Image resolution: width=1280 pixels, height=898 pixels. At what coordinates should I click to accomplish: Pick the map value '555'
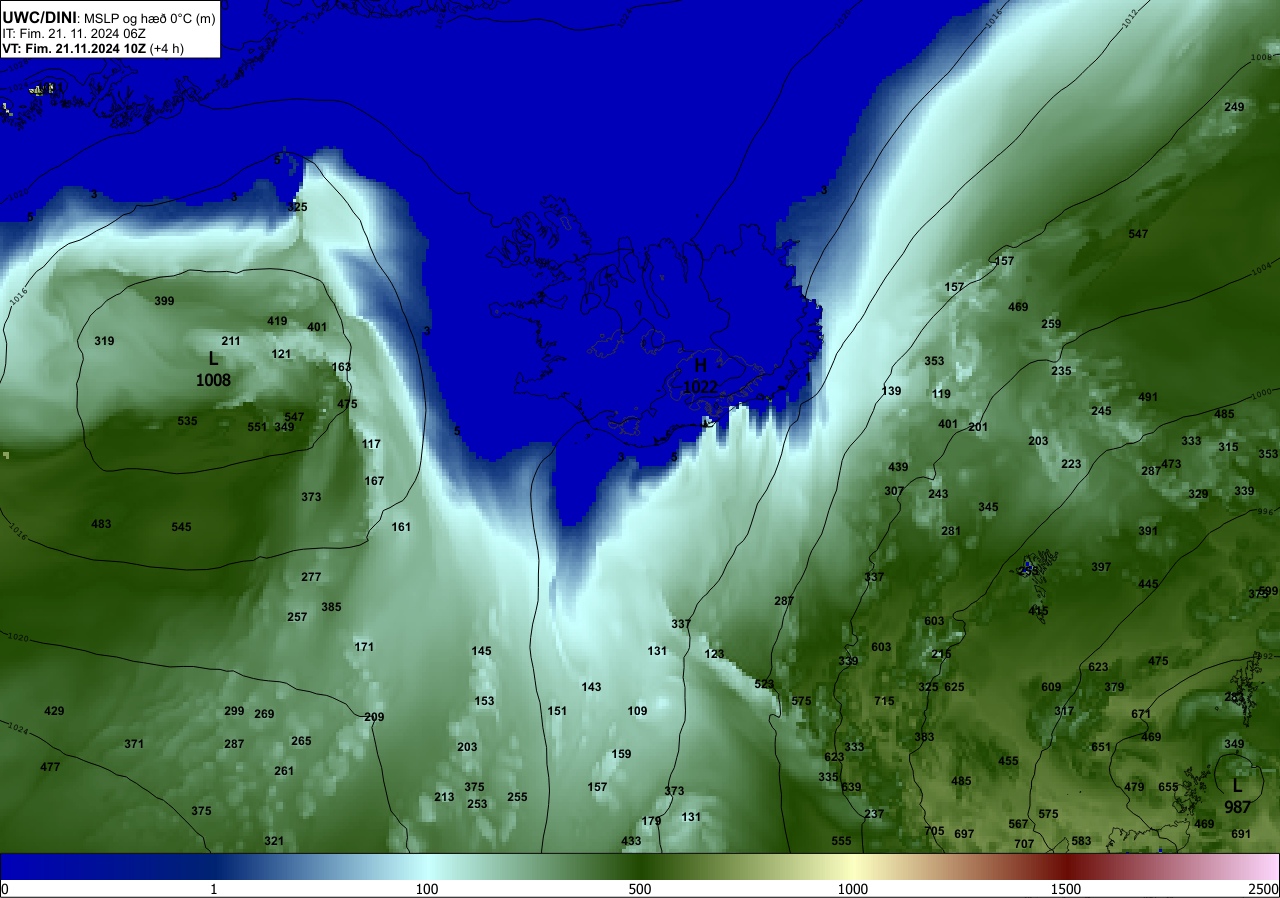click(841, 841)
